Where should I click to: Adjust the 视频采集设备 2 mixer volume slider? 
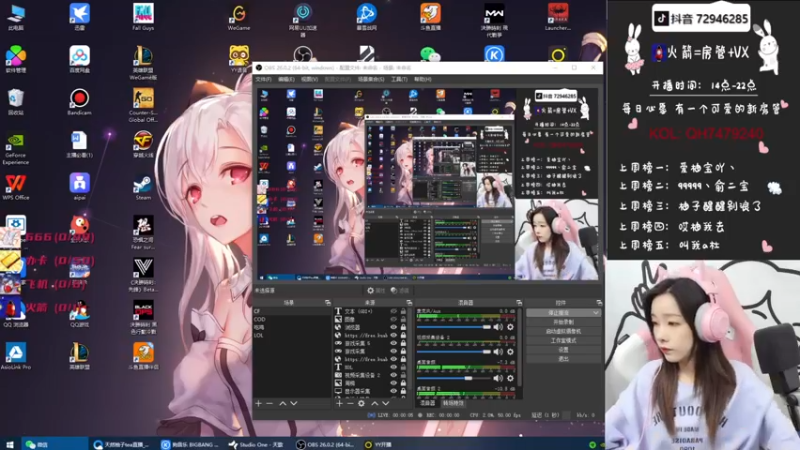(x=454, y=352)
